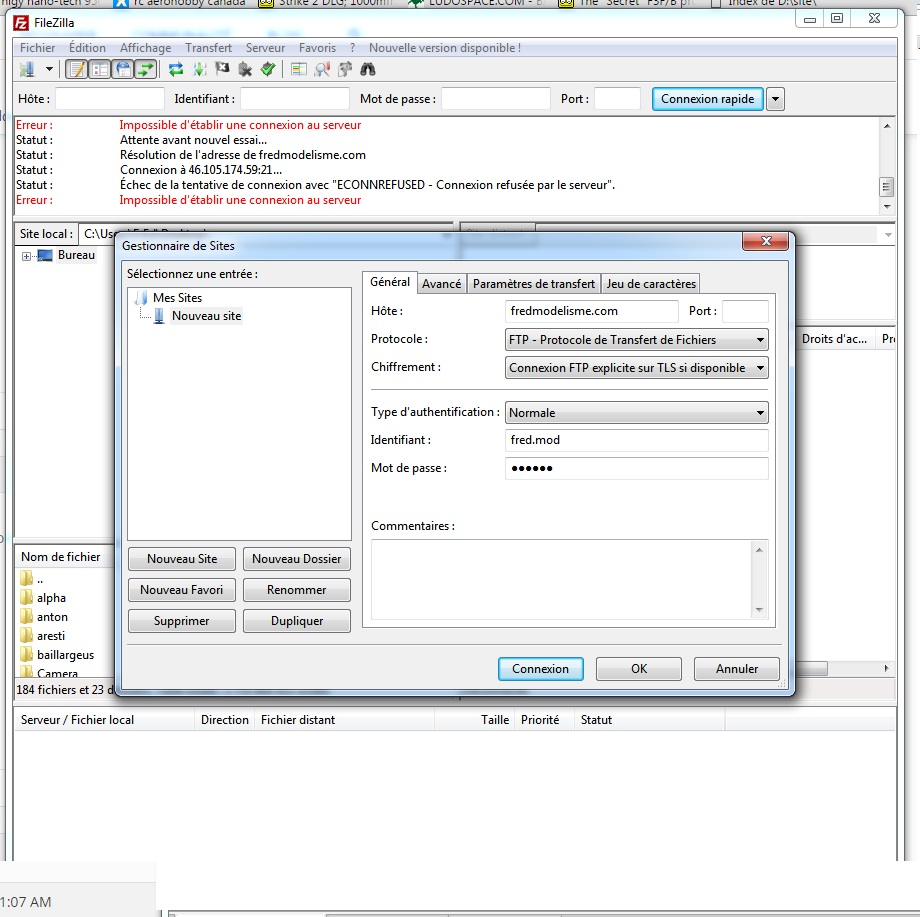The image size is (920, 917).
Task: Select the alpha folder in file list
Action: click(x=51, y=598)
